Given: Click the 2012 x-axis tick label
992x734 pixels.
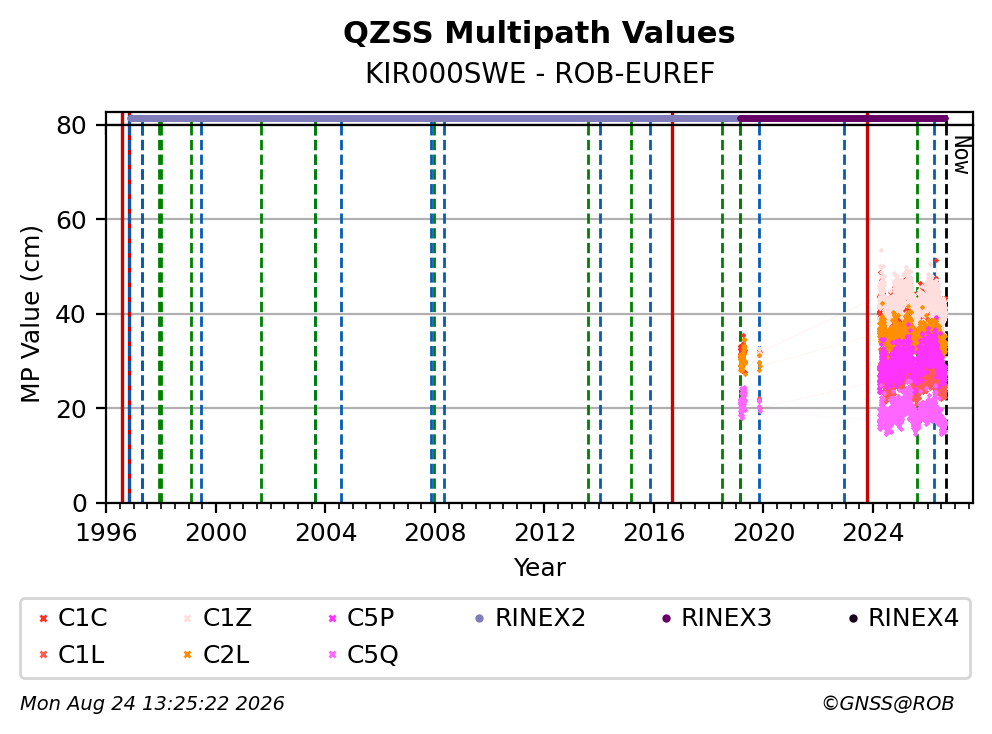Looking at the screenshot, I should click(544, 533).
